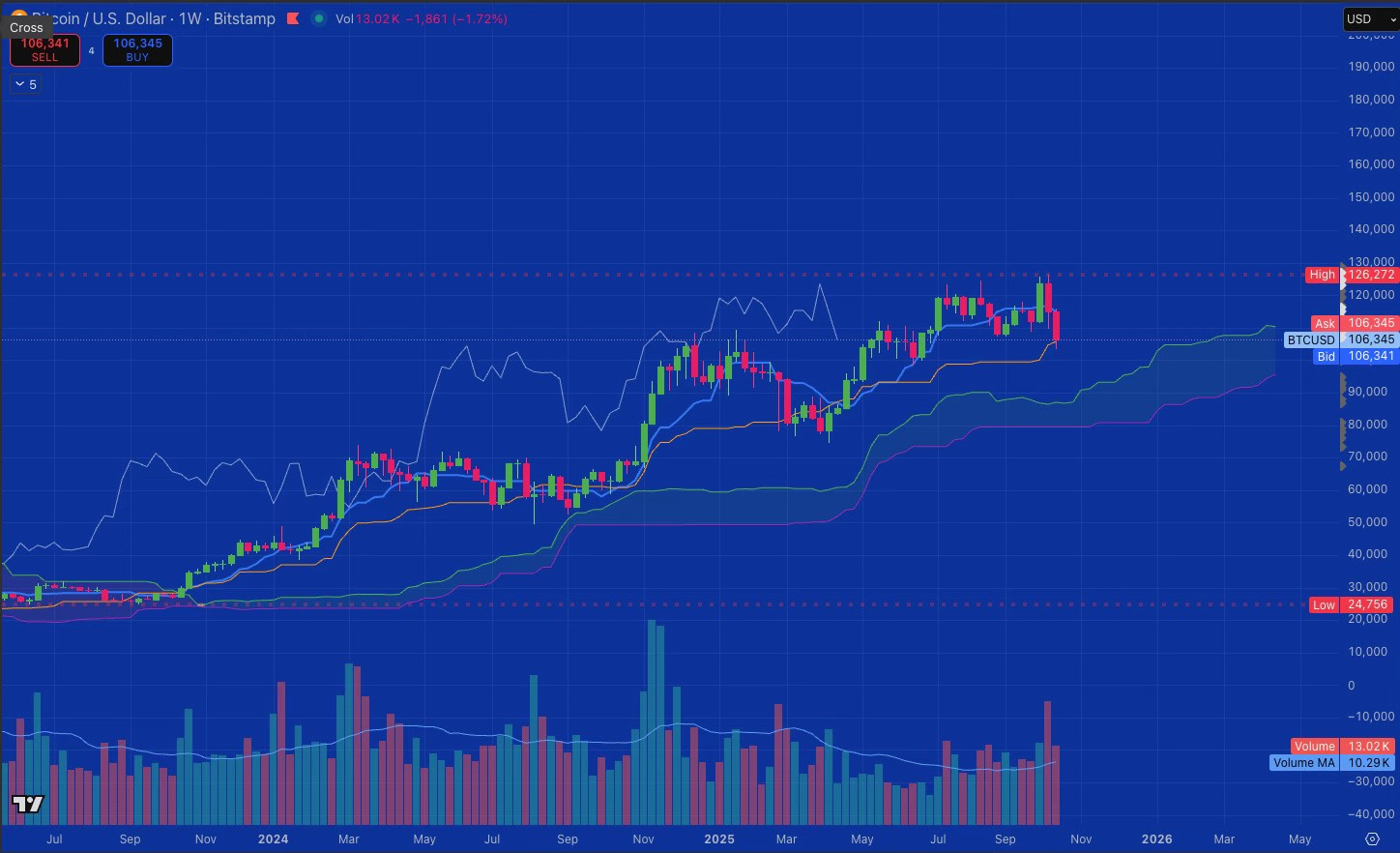
Task: Click the 150,000 price scale tick
Action: click(1371, 196)
